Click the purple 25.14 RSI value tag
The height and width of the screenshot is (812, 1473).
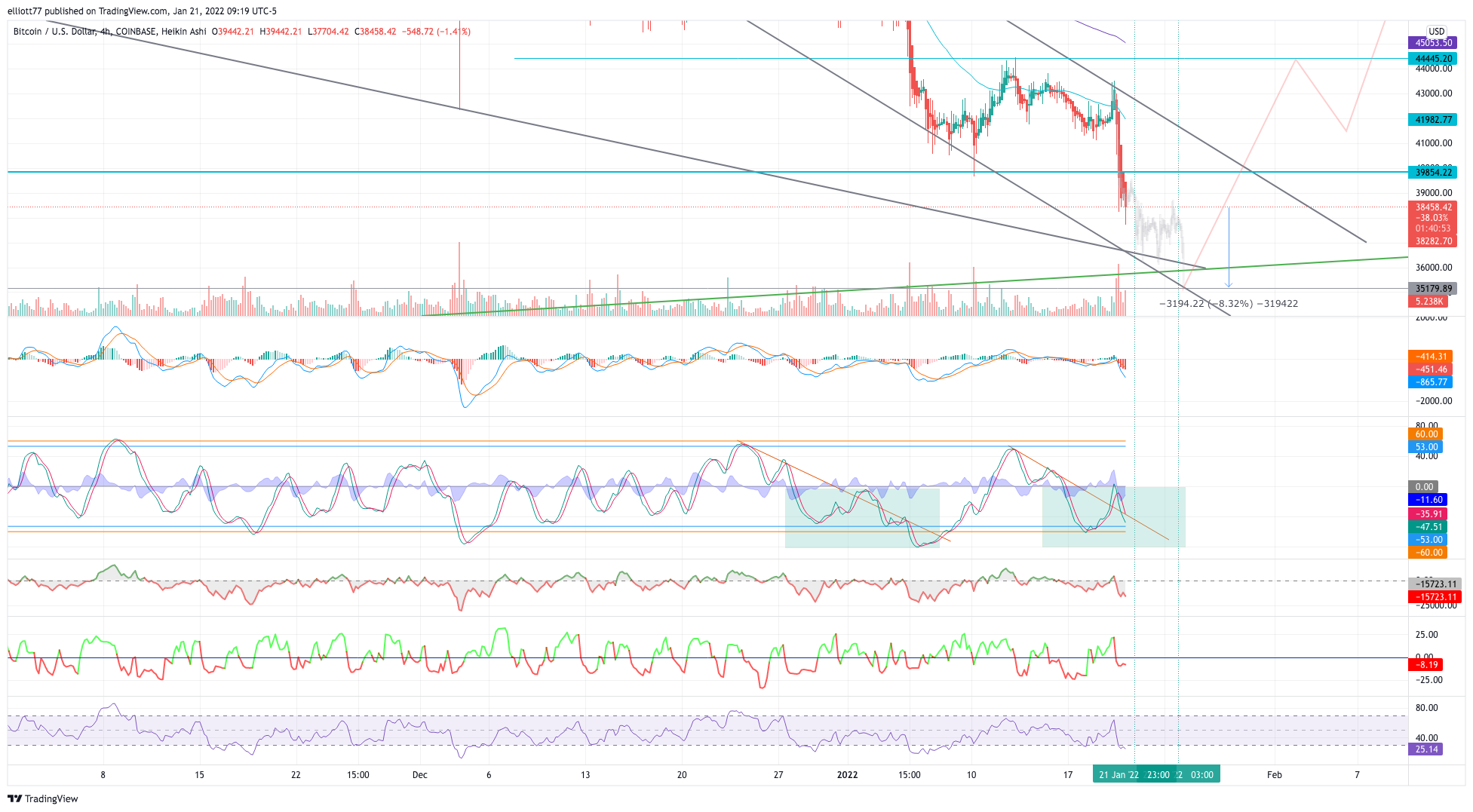coord(1425,749)
